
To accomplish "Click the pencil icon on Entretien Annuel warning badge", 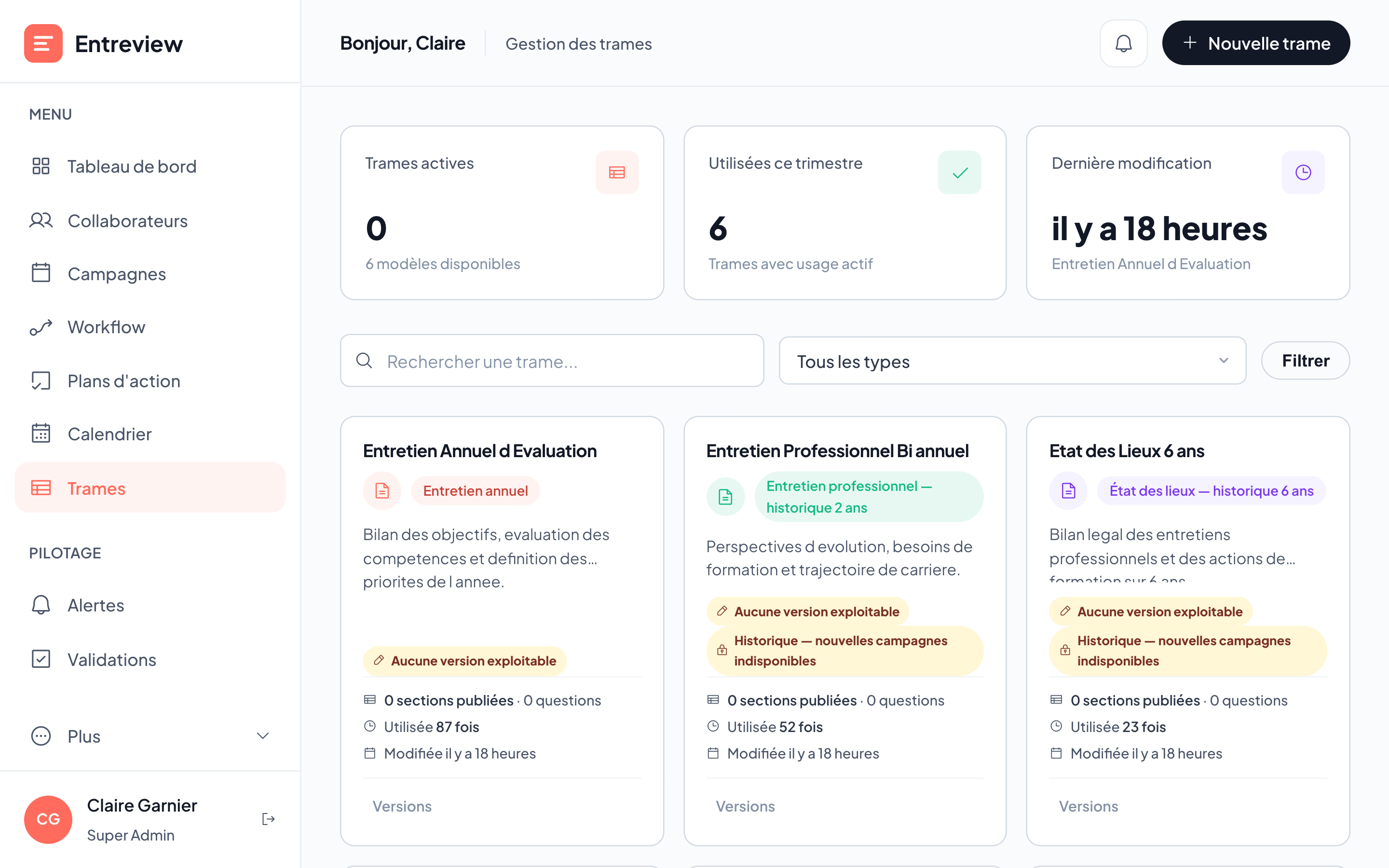I will (x=379, y=660).
